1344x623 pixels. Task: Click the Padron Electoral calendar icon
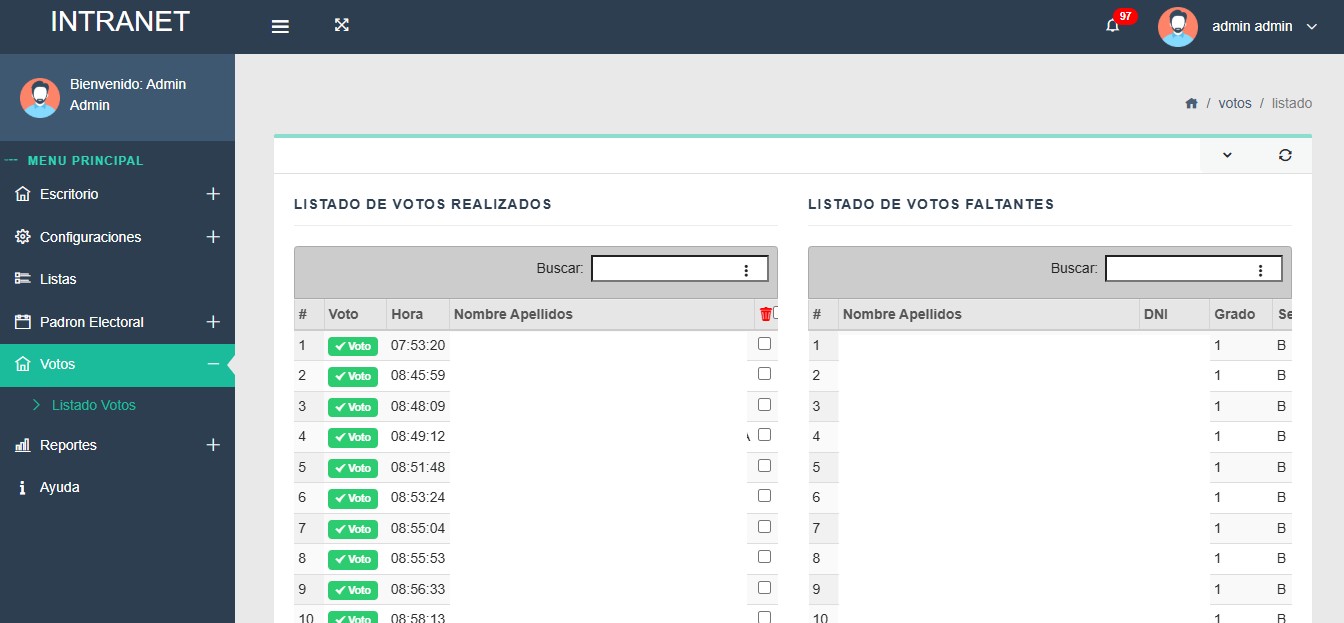coord(23,322)
